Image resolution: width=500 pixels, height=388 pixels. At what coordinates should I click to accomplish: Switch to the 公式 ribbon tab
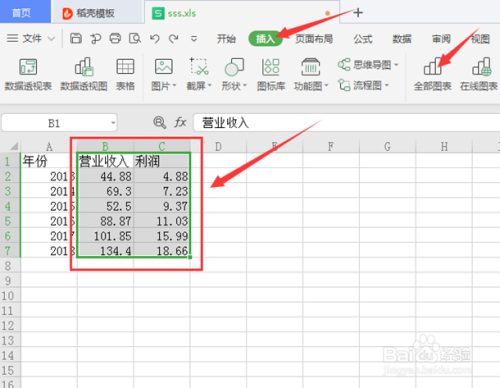[363, 39]
